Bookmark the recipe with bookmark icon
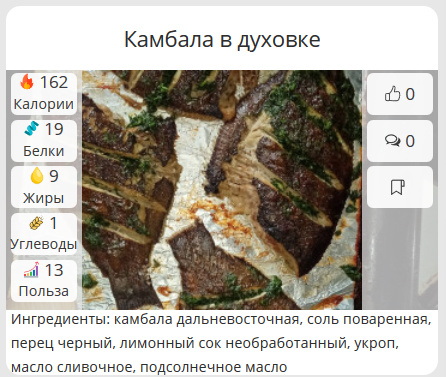The height and width of the screenshot is (377, 446). pos(398,187)
